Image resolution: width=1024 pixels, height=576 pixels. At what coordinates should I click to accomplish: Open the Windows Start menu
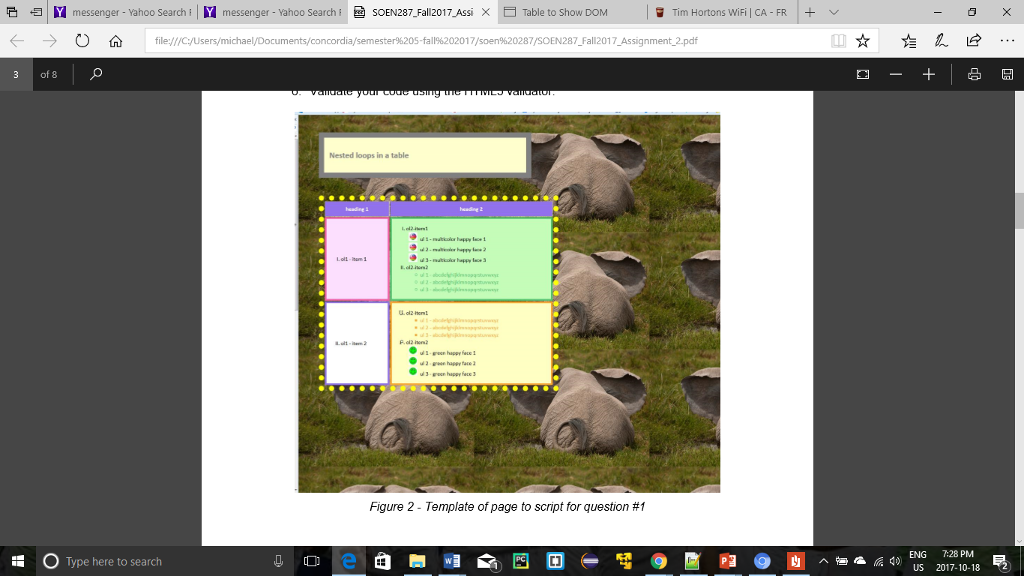pyautogui.click(x=18, y=561)
